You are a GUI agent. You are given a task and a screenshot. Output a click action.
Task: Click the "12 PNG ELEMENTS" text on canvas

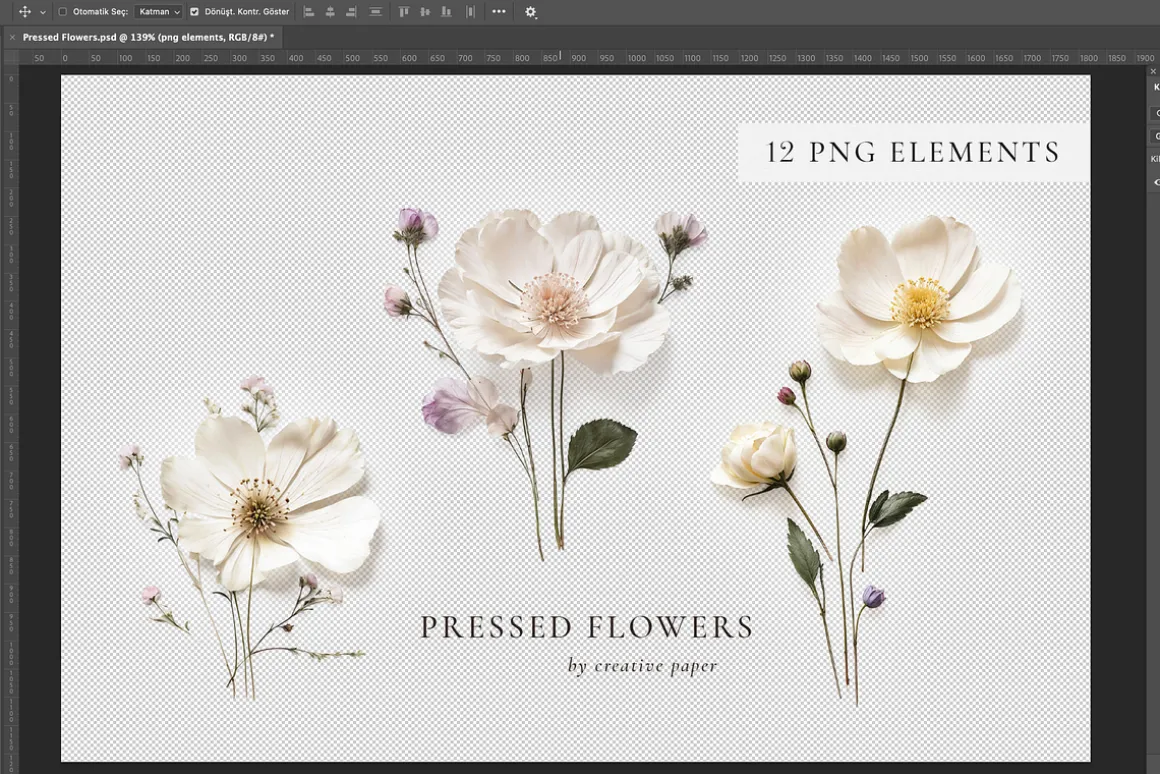(x=913, y=152)
